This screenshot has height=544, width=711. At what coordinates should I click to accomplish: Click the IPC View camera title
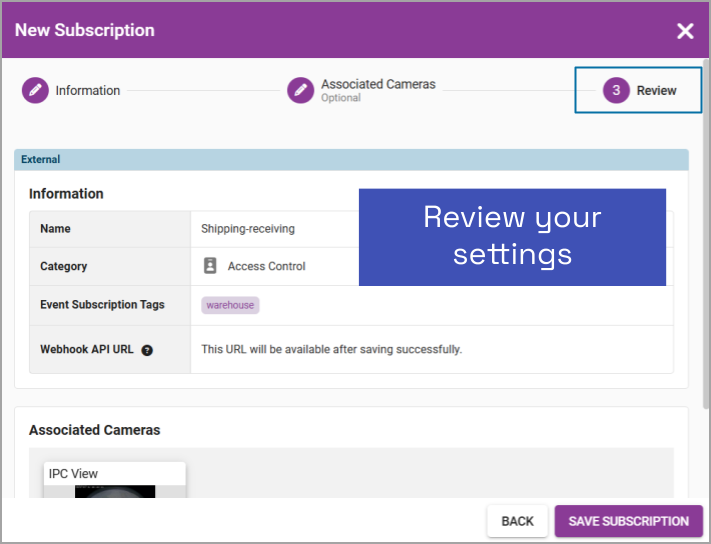pos(74,473)
